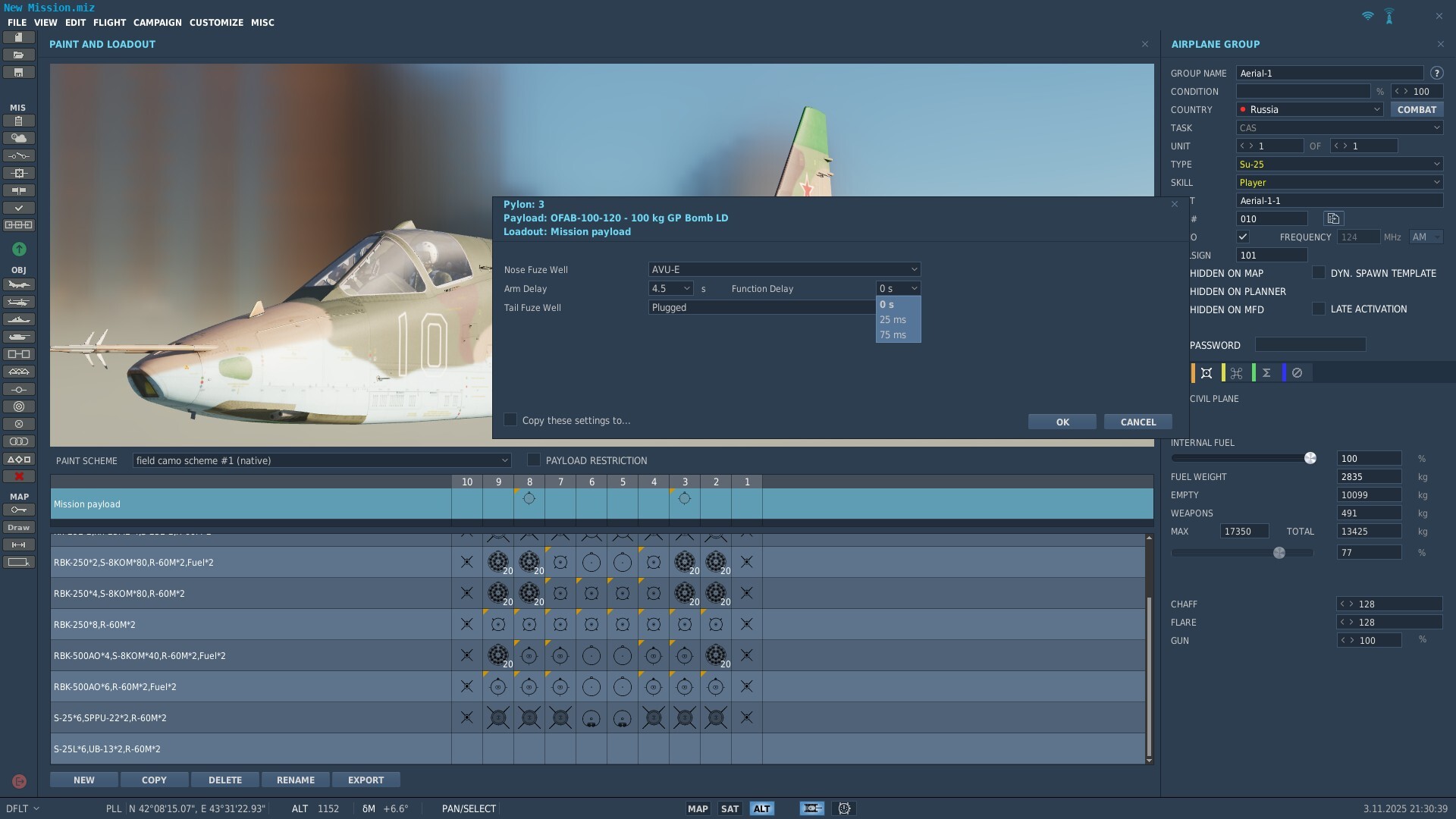This screenshot has width=1456, height=819.
Task: Click the red X delete object icon
Action: click(x=19, y=476)
